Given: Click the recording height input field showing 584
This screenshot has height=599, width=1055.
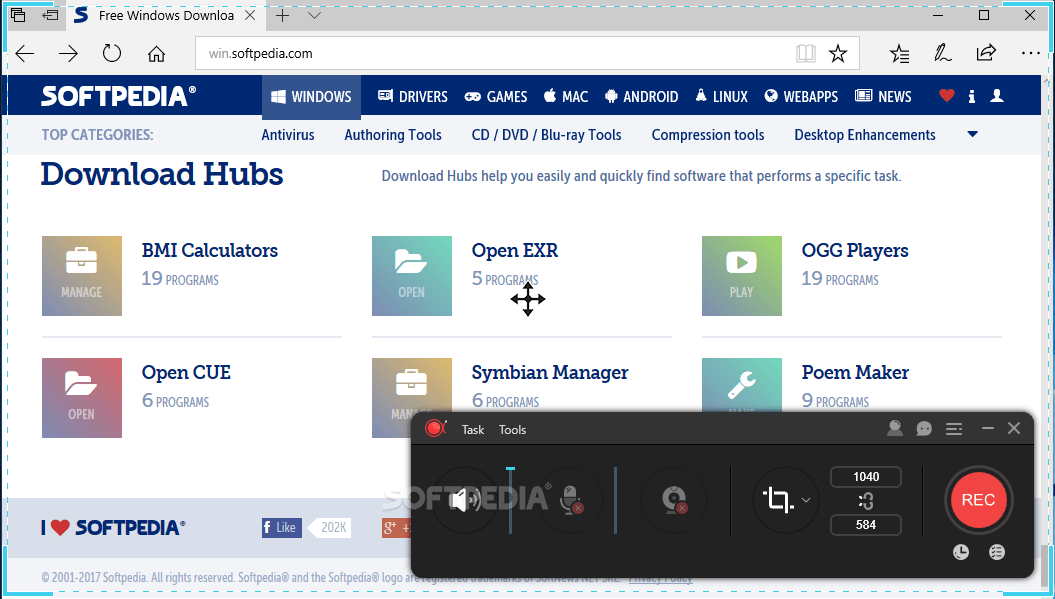Looking at the screenshot, I should tap(866, 524).
